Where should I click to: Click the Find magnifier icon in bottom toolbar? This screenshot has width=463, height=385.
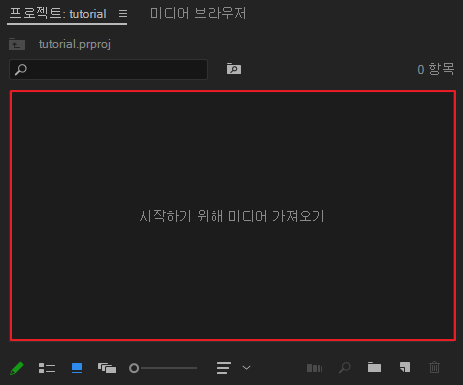(x=344, y=368)
